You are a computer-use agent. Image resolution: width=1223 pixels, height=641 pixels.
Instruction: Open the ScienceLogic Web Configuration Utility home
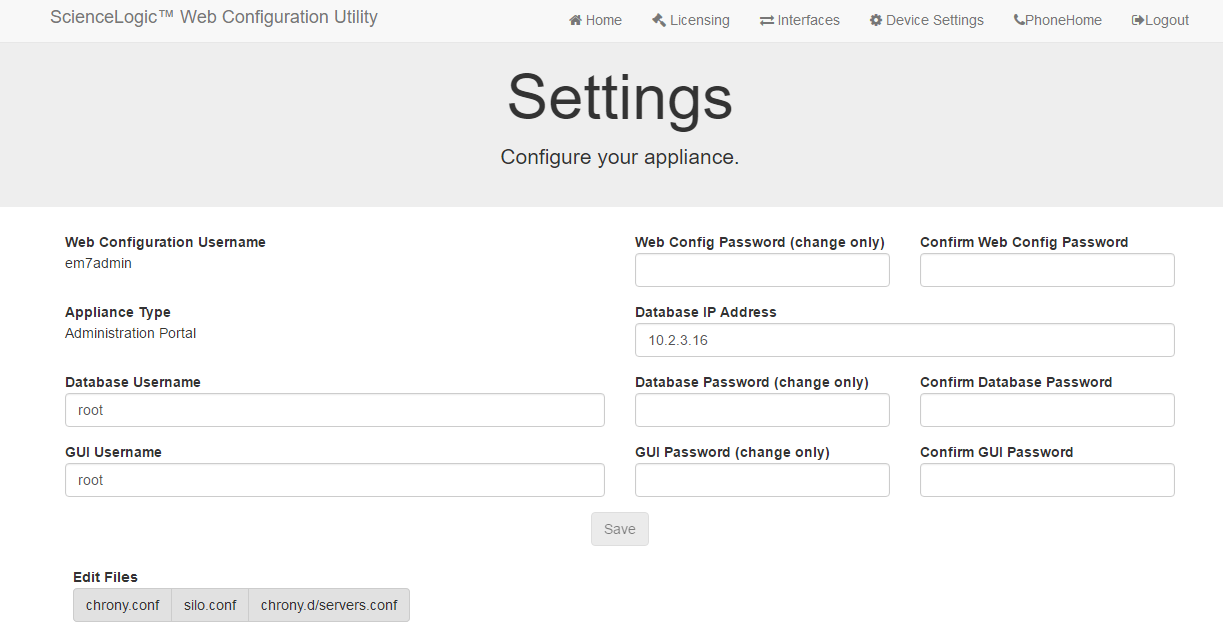click(214, 17)
